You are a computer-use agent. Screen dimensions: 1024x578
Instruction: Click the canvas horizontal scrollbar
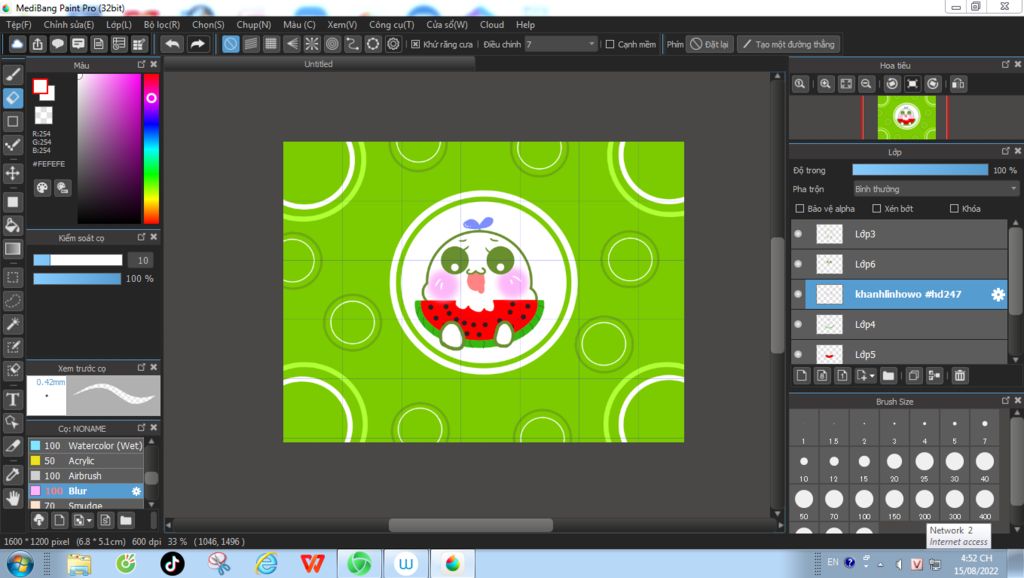click(471, 525)
